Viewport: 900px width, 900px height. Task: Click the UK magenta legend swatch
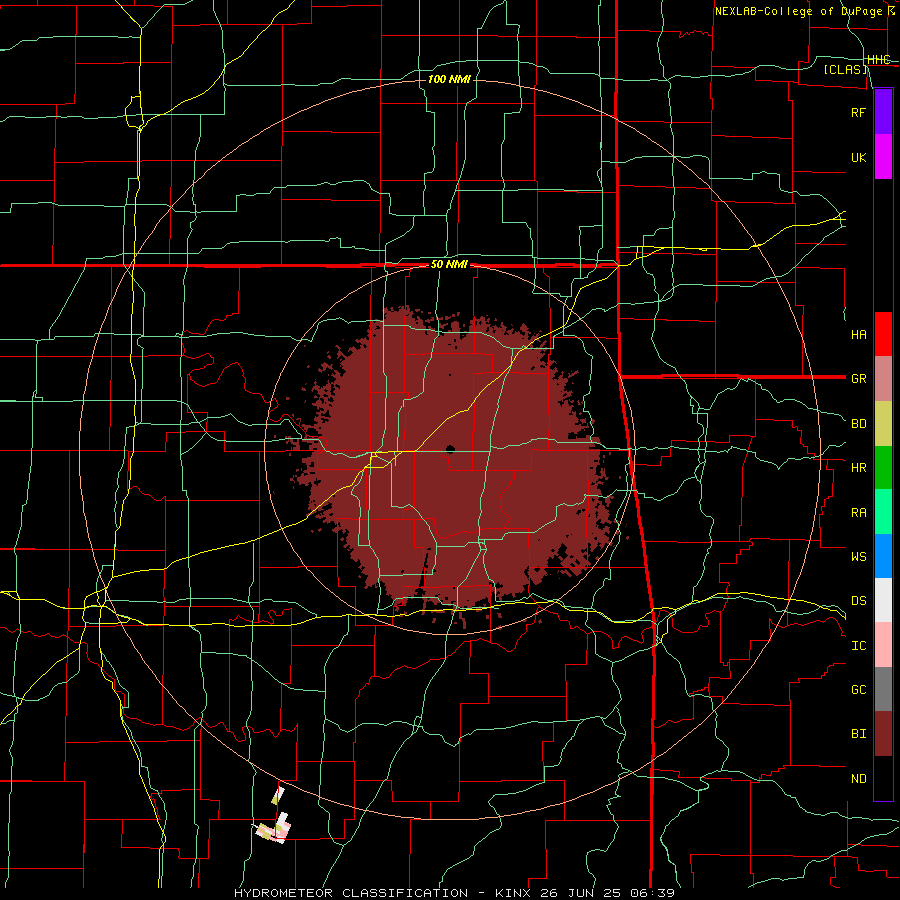pyautogui.click(x=883, y=157)
